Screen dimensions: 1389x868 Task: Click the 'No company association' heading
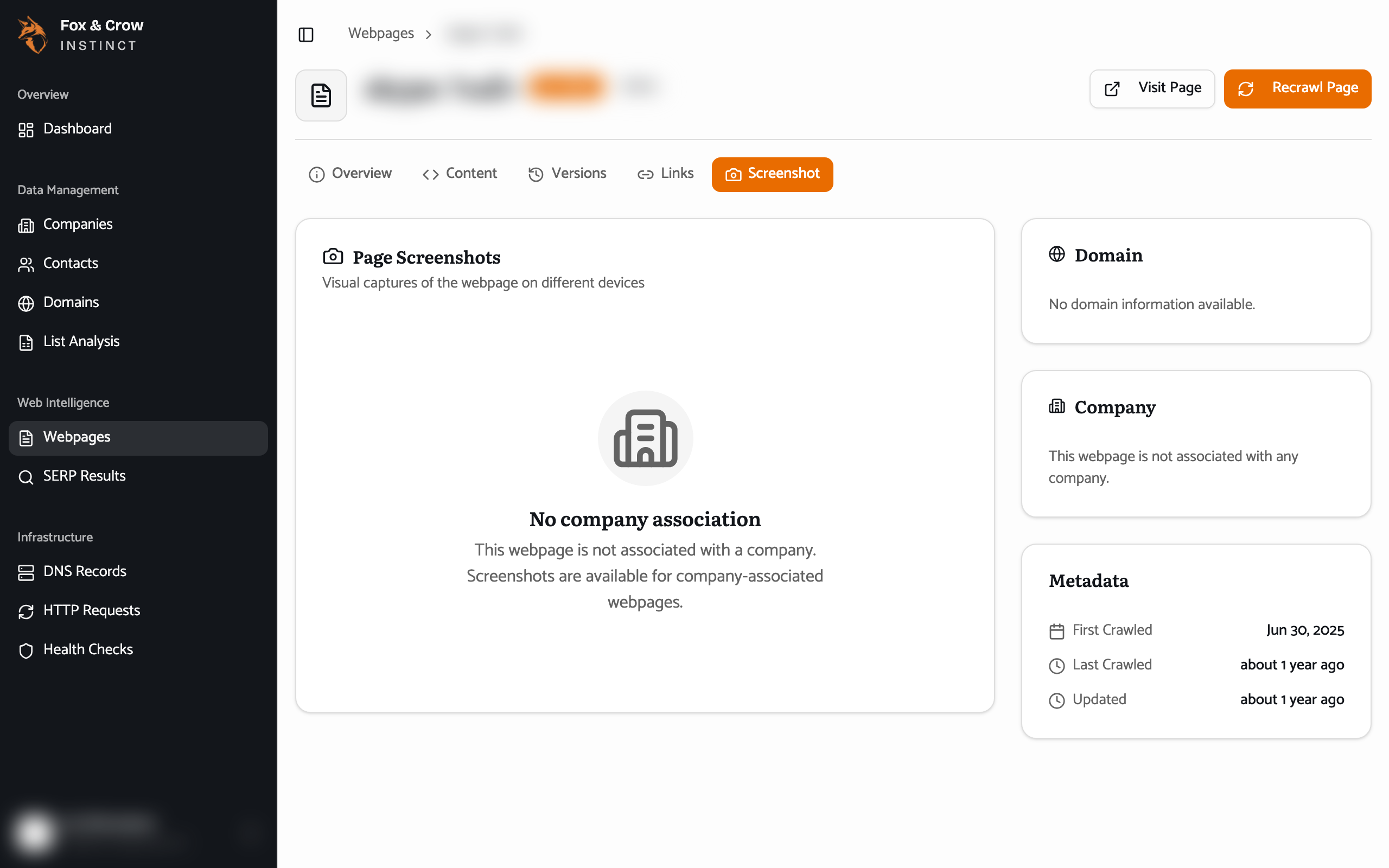point(645,520)
